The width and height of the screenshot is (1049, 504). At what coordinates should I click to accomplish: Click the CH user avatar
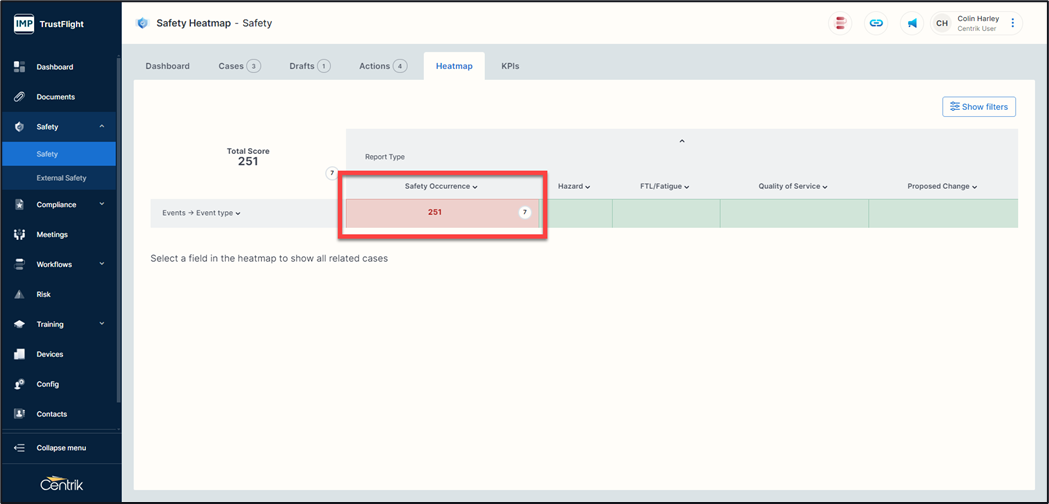pyautogui.click(x=942, y=23)
